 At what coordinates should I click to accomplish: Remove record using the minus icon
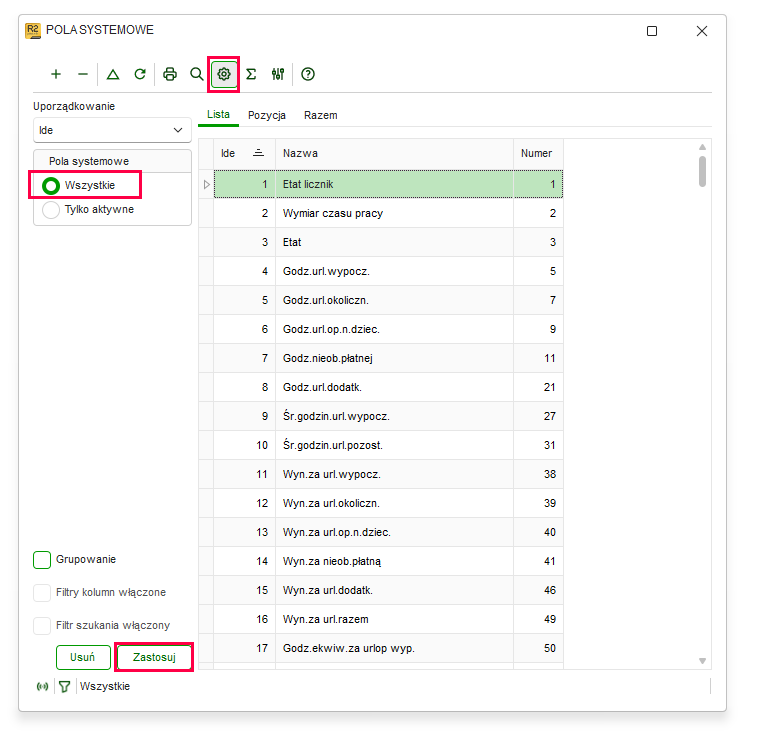pos(83,74)
